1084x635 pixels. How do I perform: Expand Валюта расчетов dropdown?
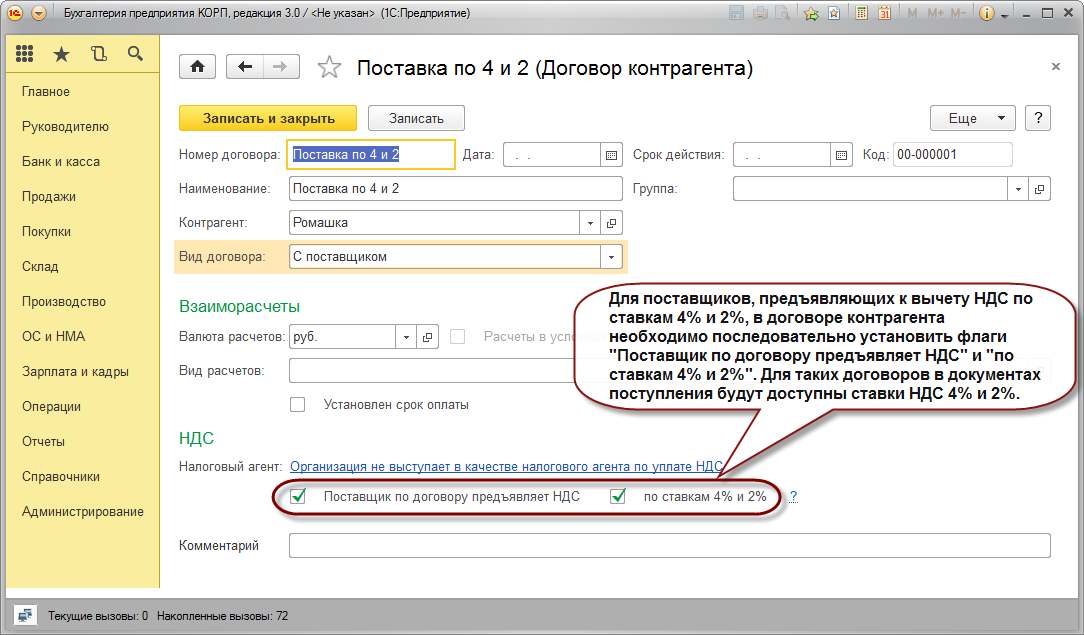[406, 337]
